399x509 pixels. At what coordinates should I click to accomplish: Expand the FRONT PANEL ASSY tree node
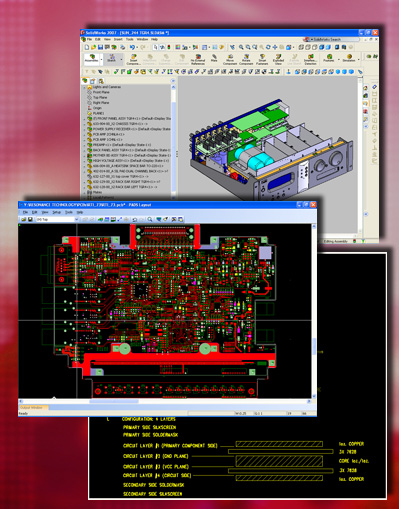[x=84, y=119]
